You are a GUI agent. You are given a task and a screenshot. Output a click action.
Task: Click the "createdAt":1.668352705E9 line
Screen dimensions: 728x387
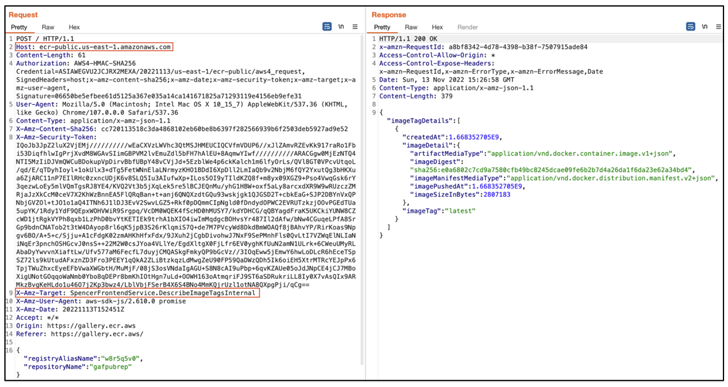[452, 137]
